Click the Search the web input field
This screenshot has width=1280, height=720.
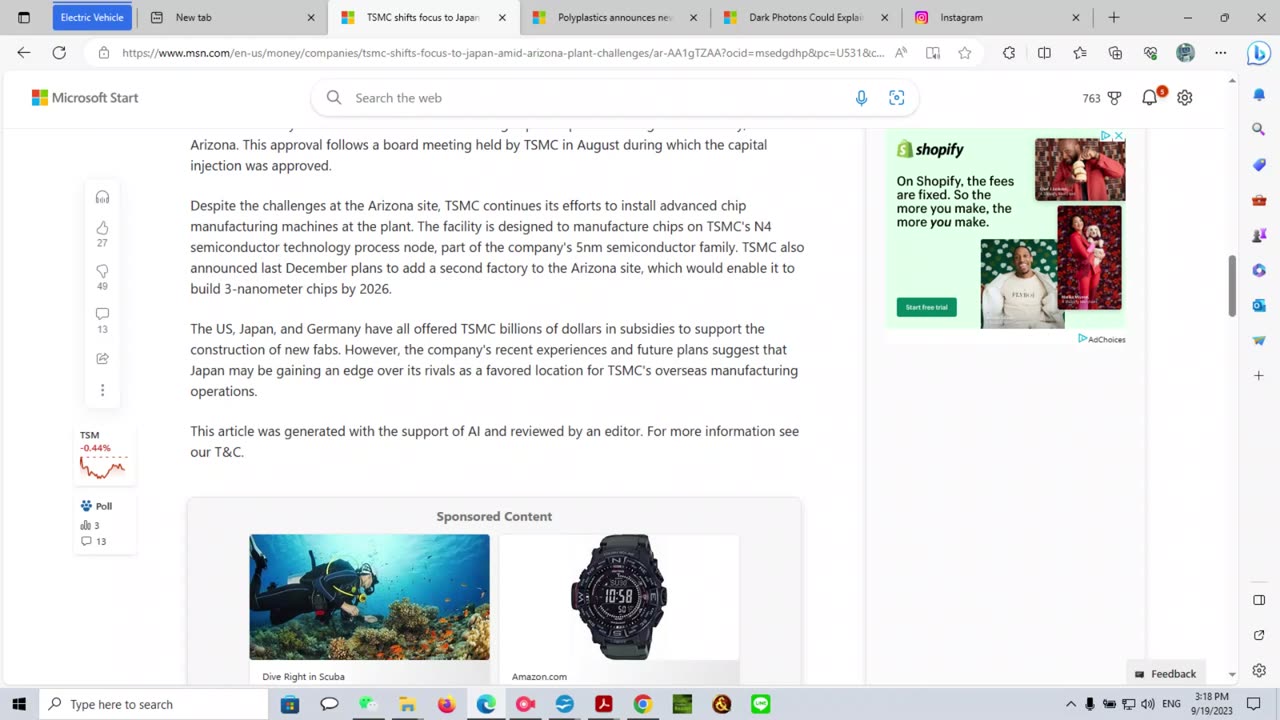[614, 98]
